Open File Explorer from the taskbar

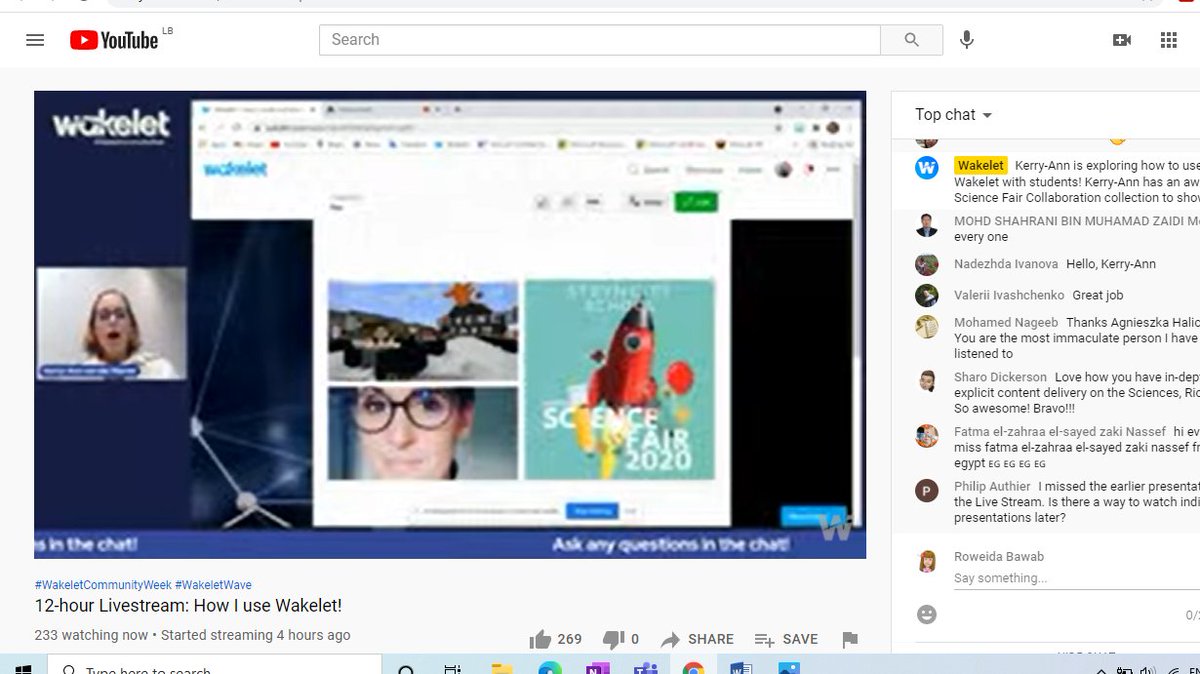tap(502, 668)
